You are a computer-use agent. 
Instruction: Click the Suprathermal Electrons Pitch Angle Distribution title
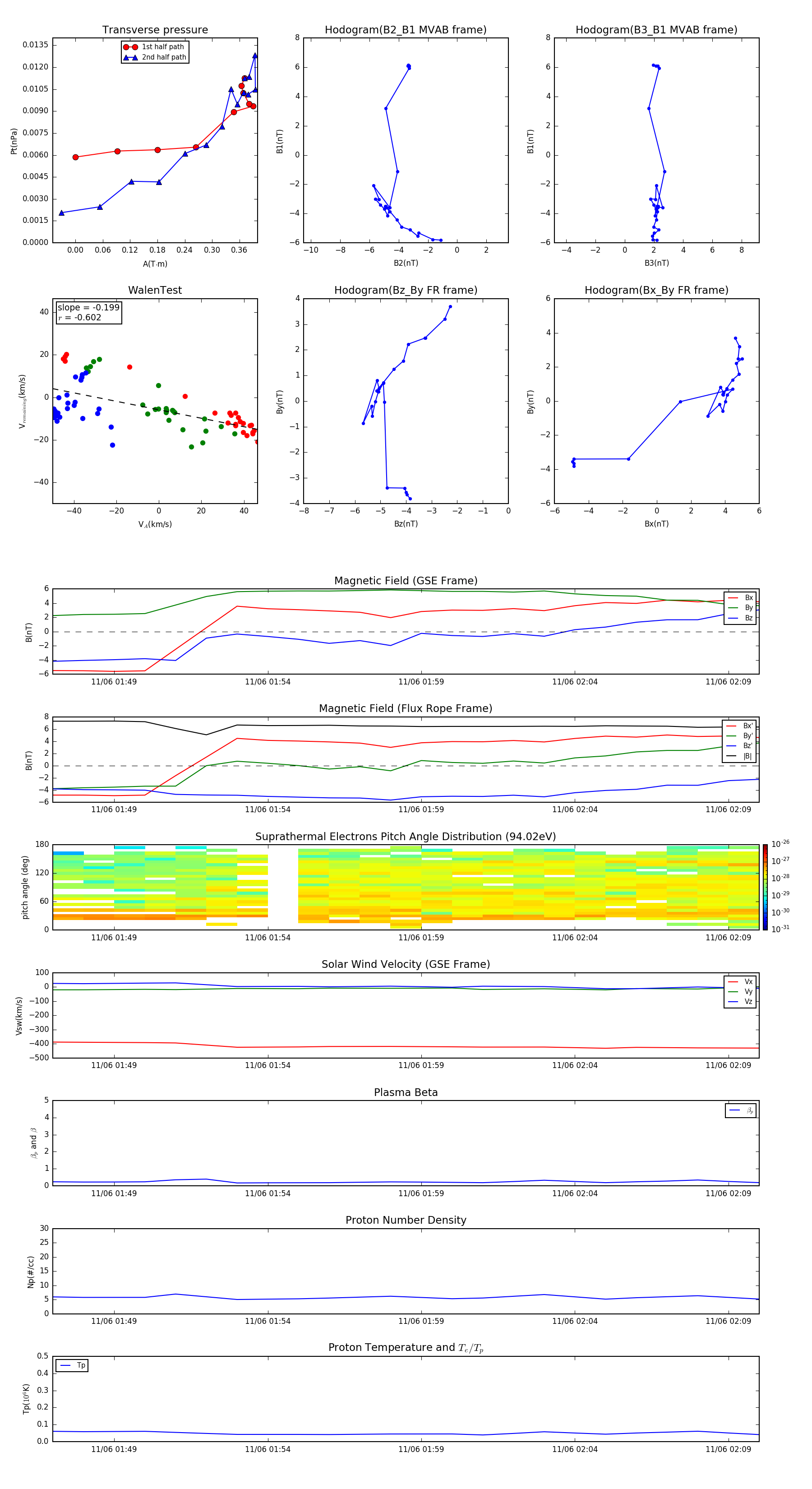tap(405, 837)
